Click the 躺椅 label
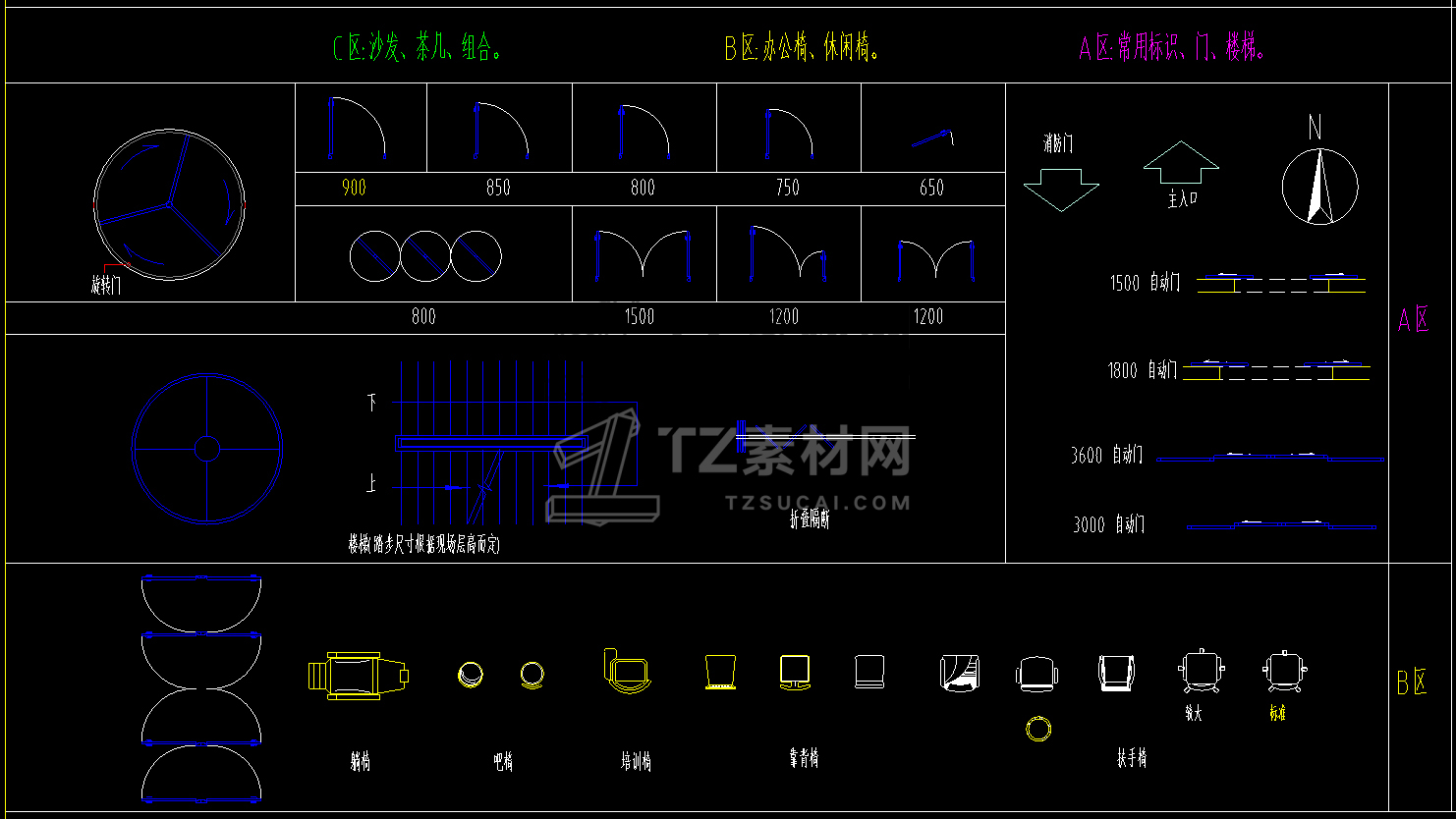Image resolution: width=1456 pixels, height=819 pixels. pos(361,760)
